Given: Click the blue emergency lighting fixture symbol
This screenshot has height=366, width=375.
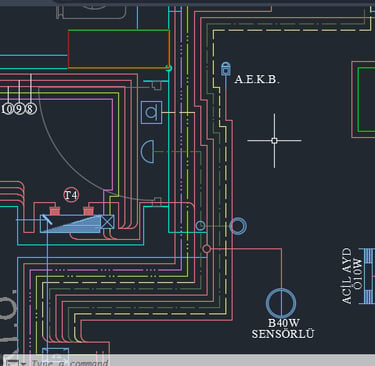Looking at the screenshot, I should 367,276.
